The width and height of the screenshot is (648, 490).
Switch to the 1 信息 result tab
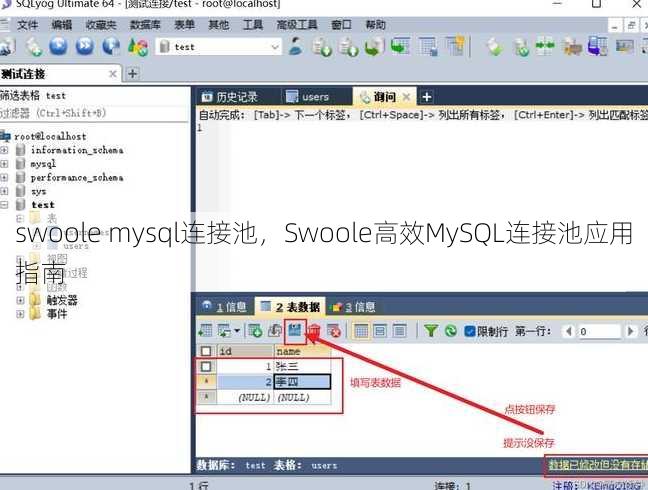click(224, 307)
